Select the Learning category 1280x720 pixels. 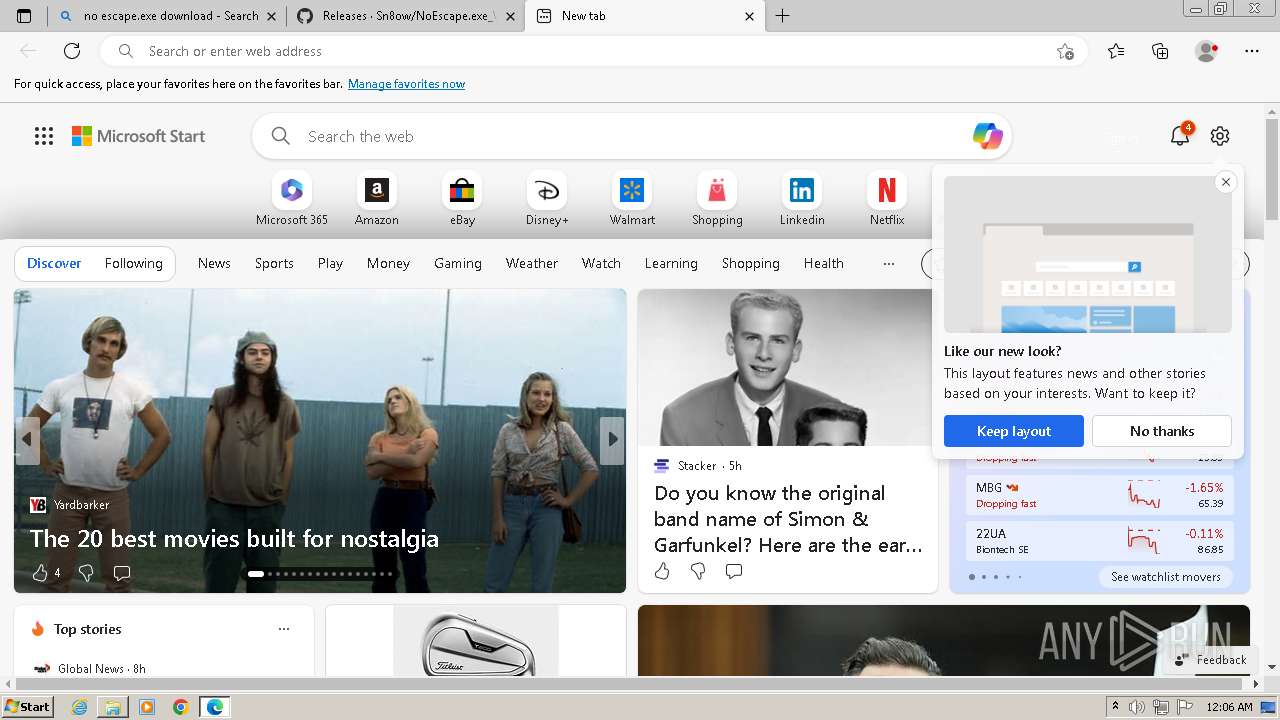click(671, 263)
